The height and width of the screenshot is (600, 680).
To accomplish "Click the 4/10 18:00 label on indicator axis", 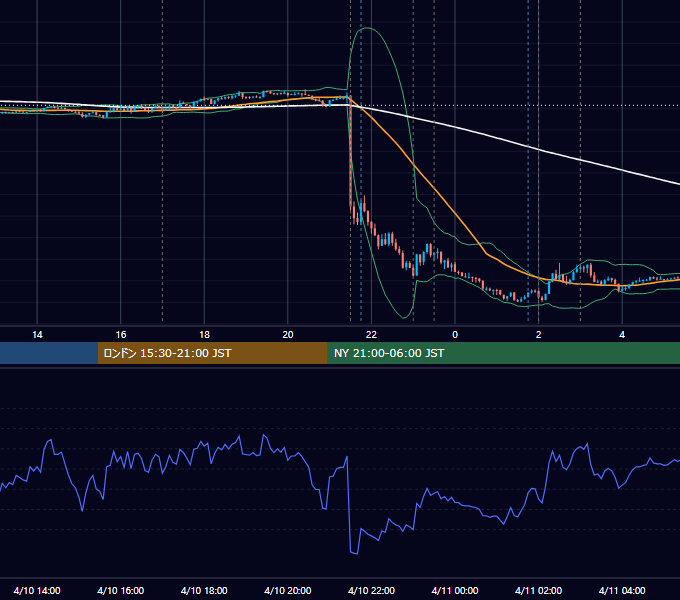I will tap(204, 590).
